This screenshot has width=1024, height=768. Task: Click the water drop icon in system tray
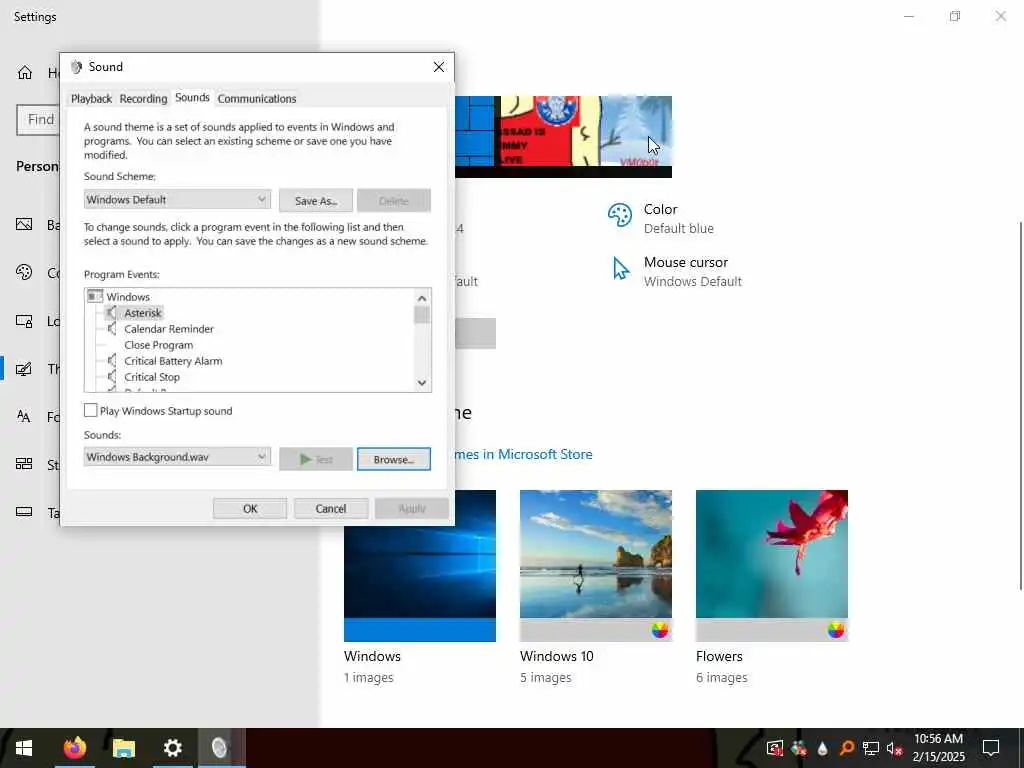coord(823,748)
